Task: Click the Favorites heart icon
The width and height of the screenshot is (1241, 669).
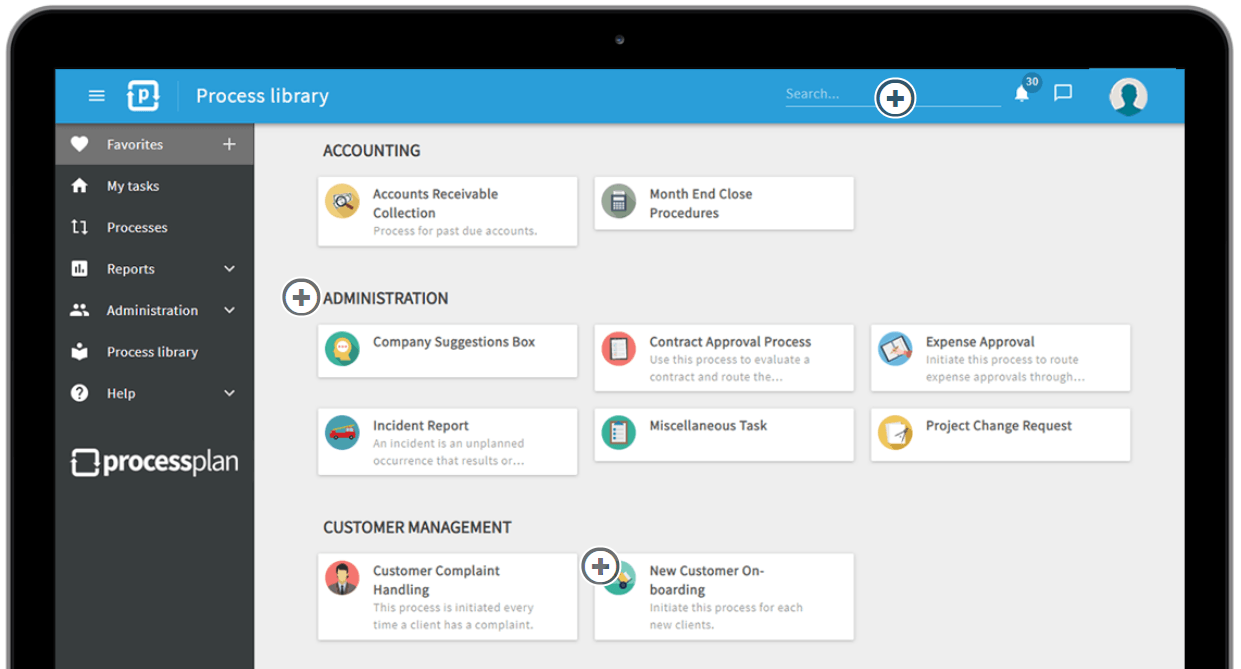Action: pos(80,144)
